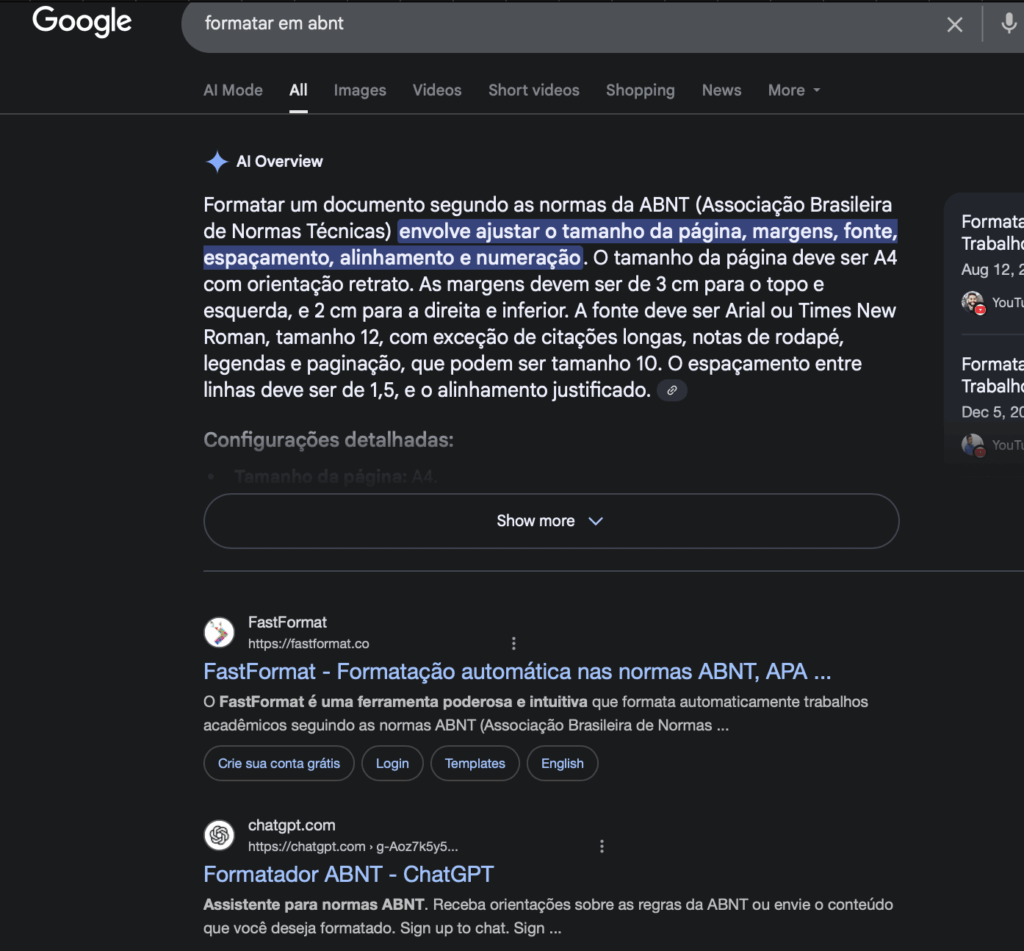Open Formatador ABNT - ChatGPT result link
The height and width of the screenshot is (951, 1024).
[x=348, y=874]
